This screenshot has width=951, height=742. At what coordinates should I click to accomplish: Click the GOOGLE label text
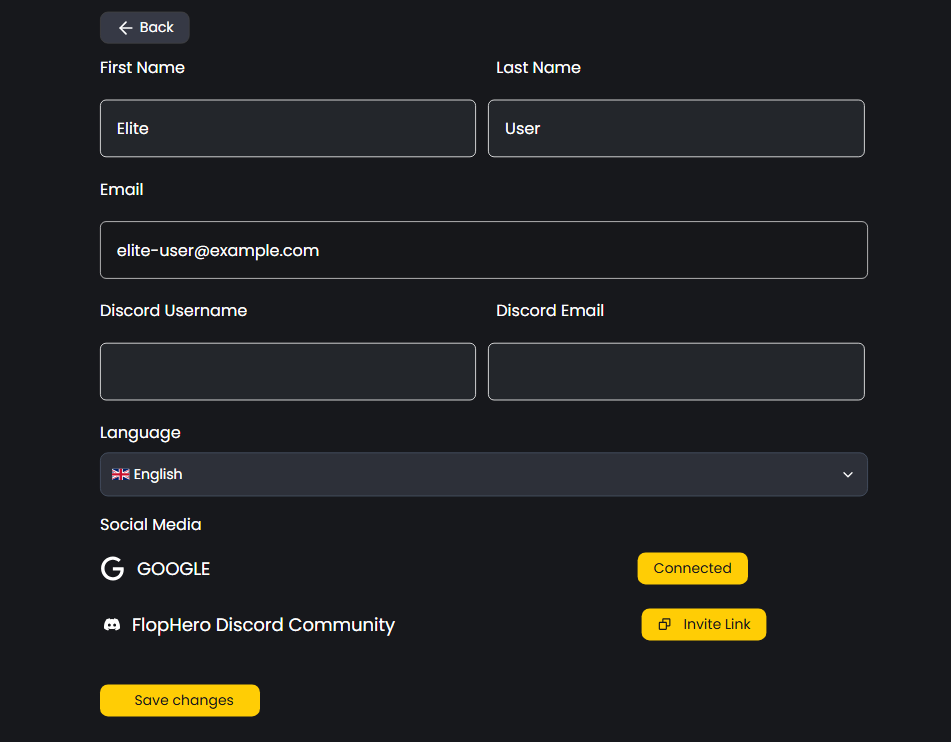tap(173, 568)
